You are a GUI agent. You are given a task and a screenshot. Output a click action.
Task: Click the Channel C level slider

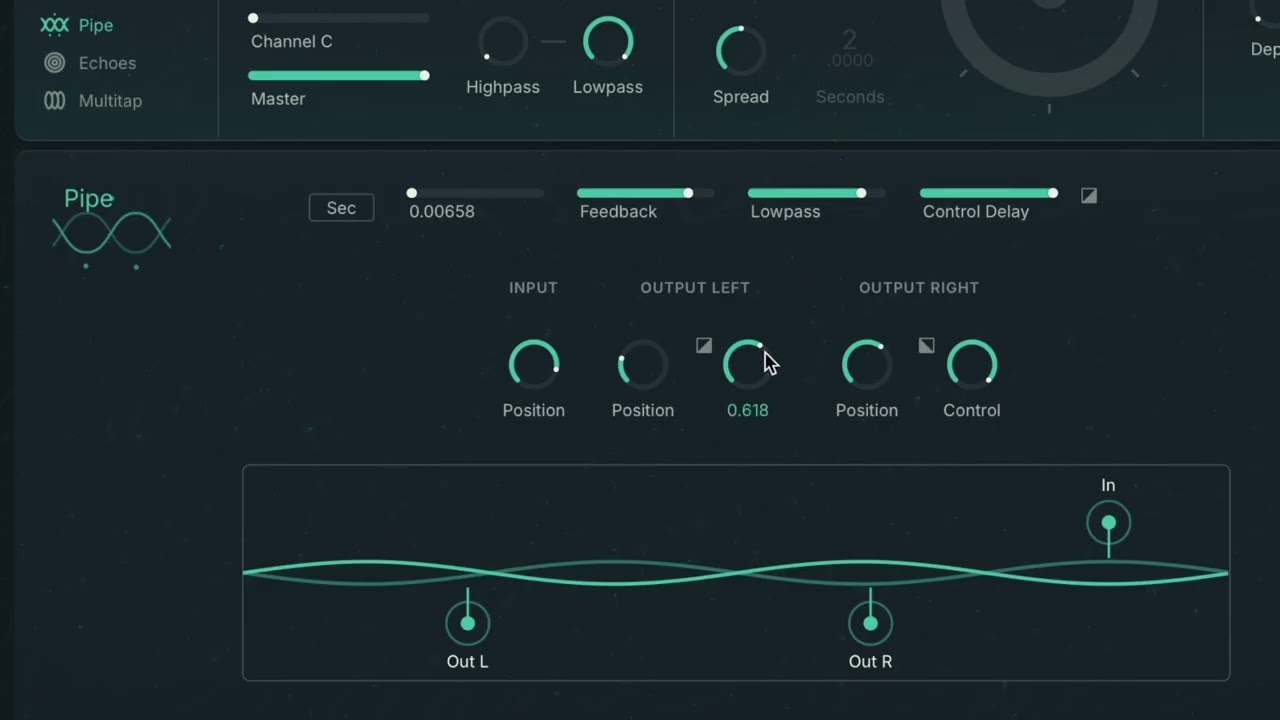339,18
